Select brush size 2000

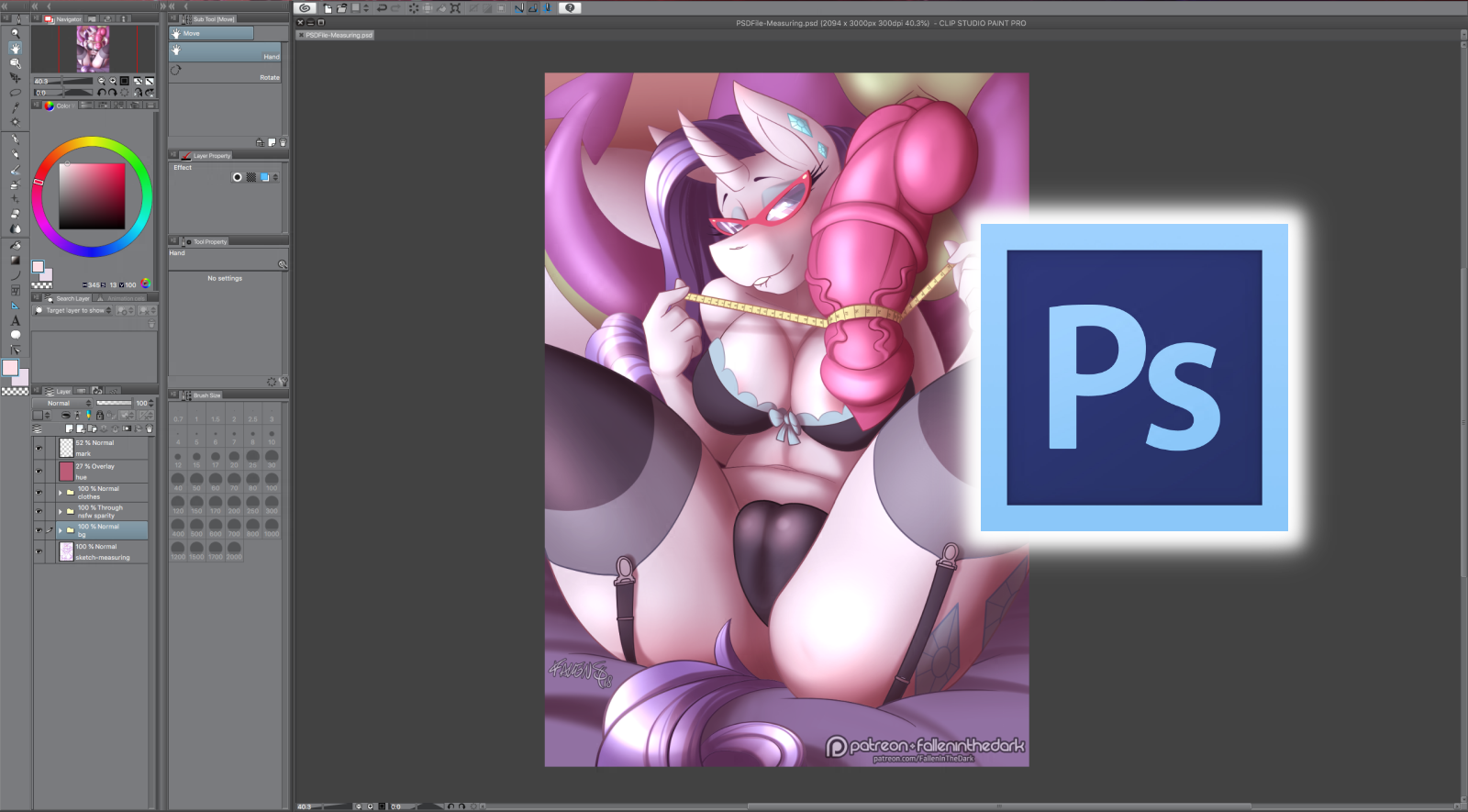[x=234, y=549]
